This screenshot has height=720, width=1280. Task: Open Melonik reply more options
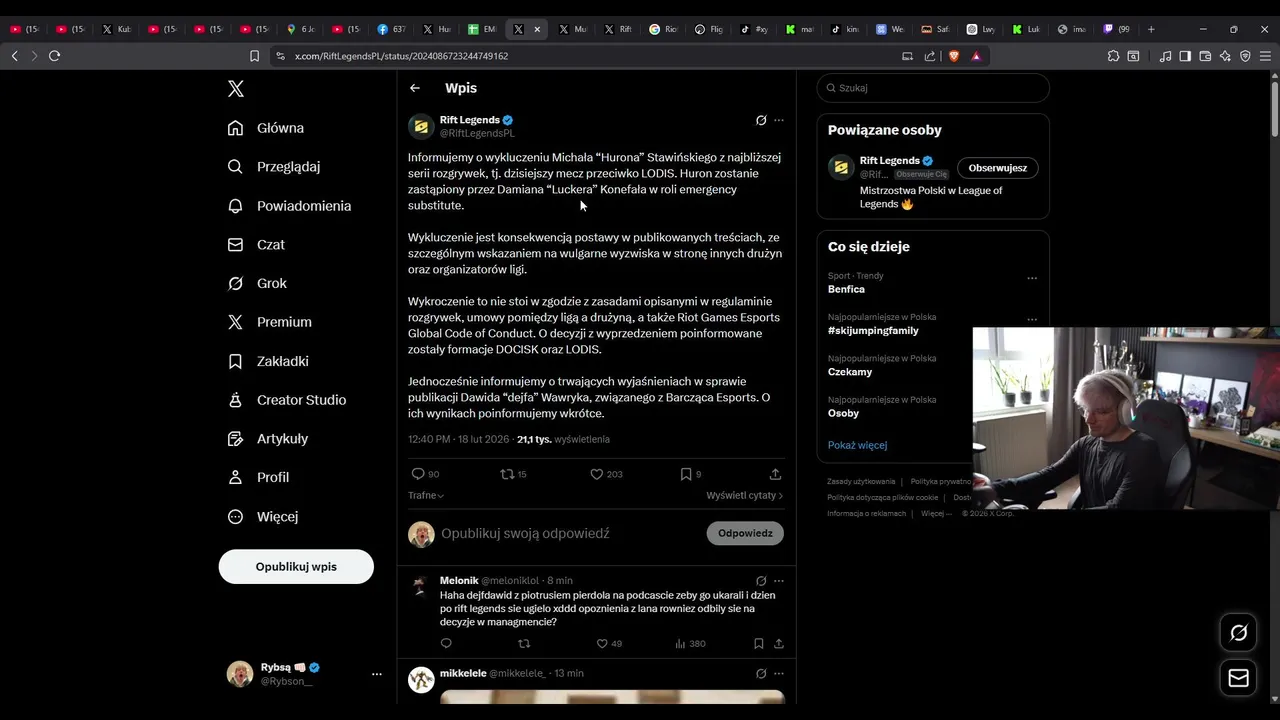pyautogui.click(x=779, y=581)
